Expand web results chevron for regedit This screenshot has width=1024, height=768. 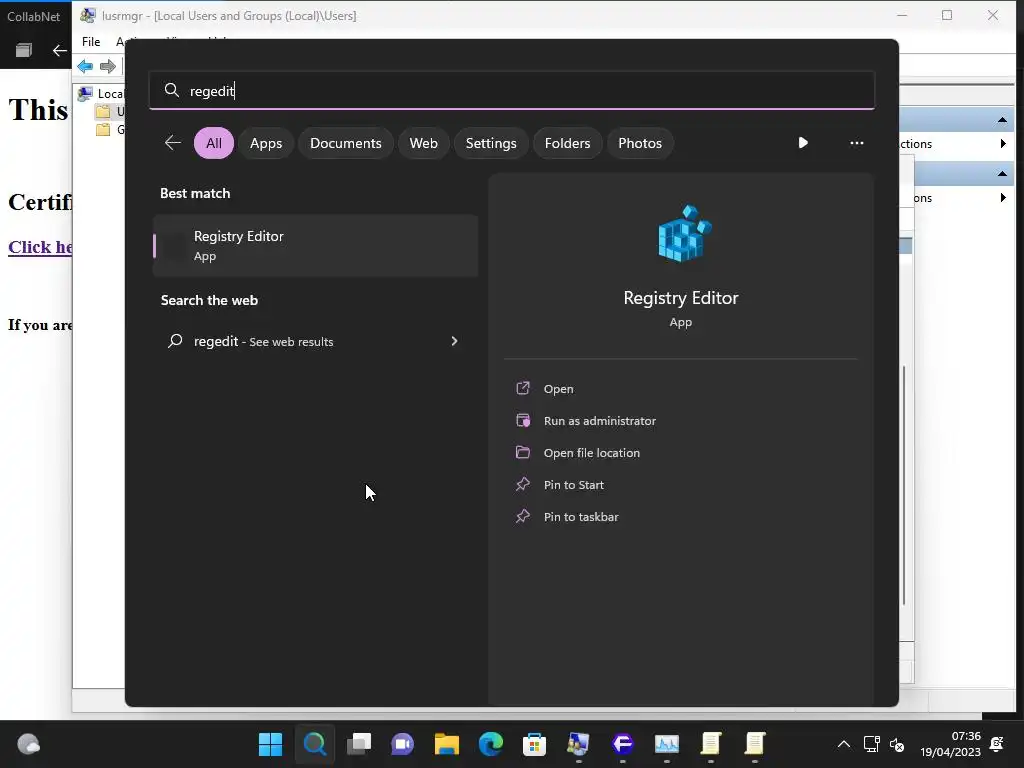point(454,341)
